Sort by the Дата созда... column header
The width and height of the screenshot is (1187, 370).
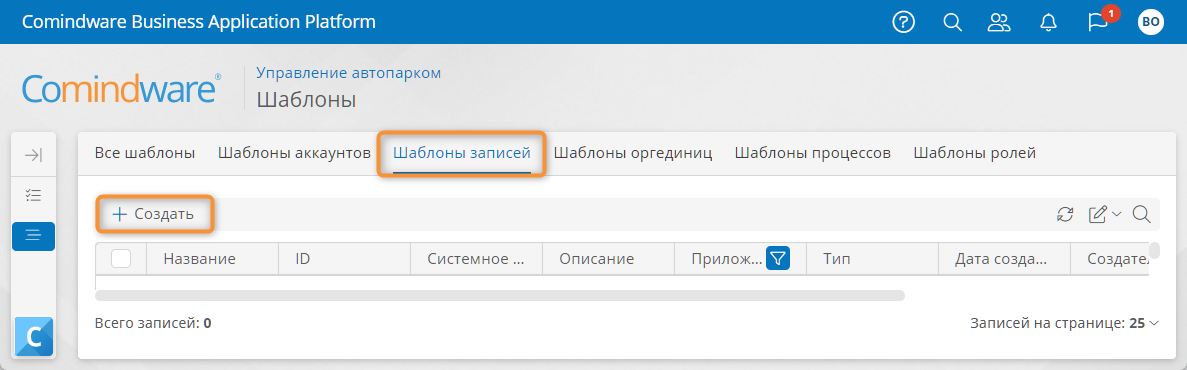coord(1004,259)
